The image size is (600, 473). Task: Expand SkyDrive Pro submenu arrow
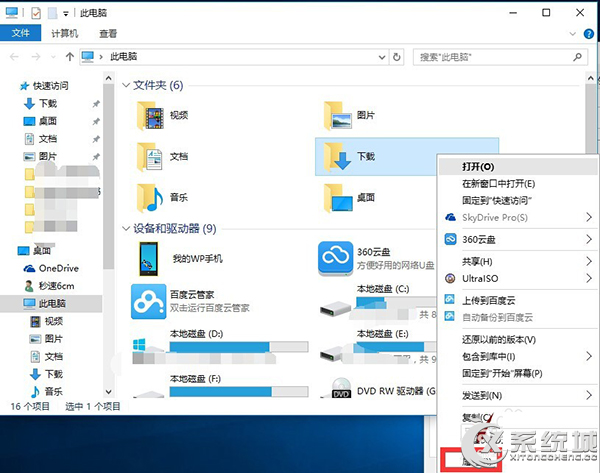589,217
